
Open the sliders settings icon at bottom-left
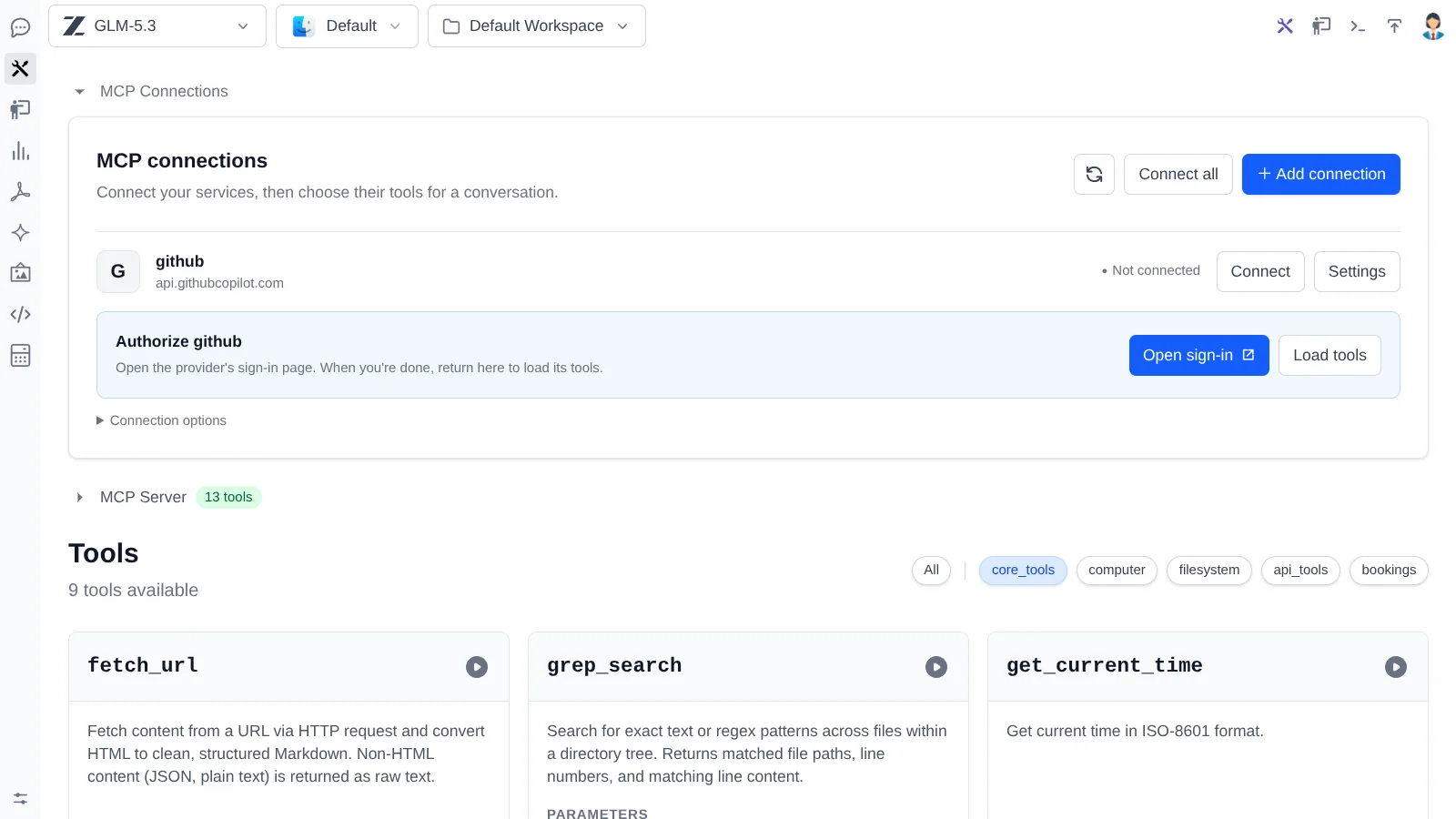[20, 798]
